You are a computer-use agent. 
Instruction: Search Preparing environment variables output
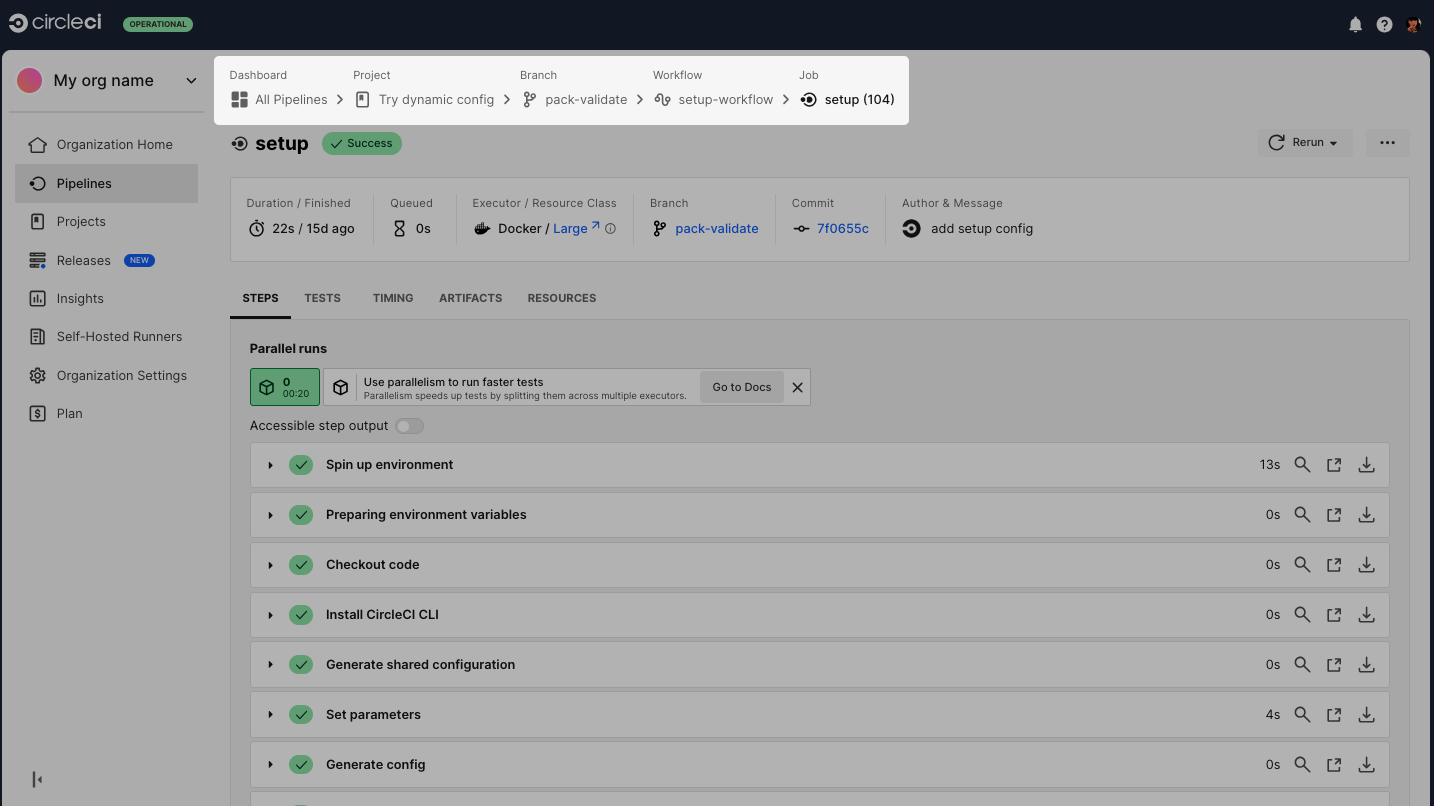(1302, 515)
